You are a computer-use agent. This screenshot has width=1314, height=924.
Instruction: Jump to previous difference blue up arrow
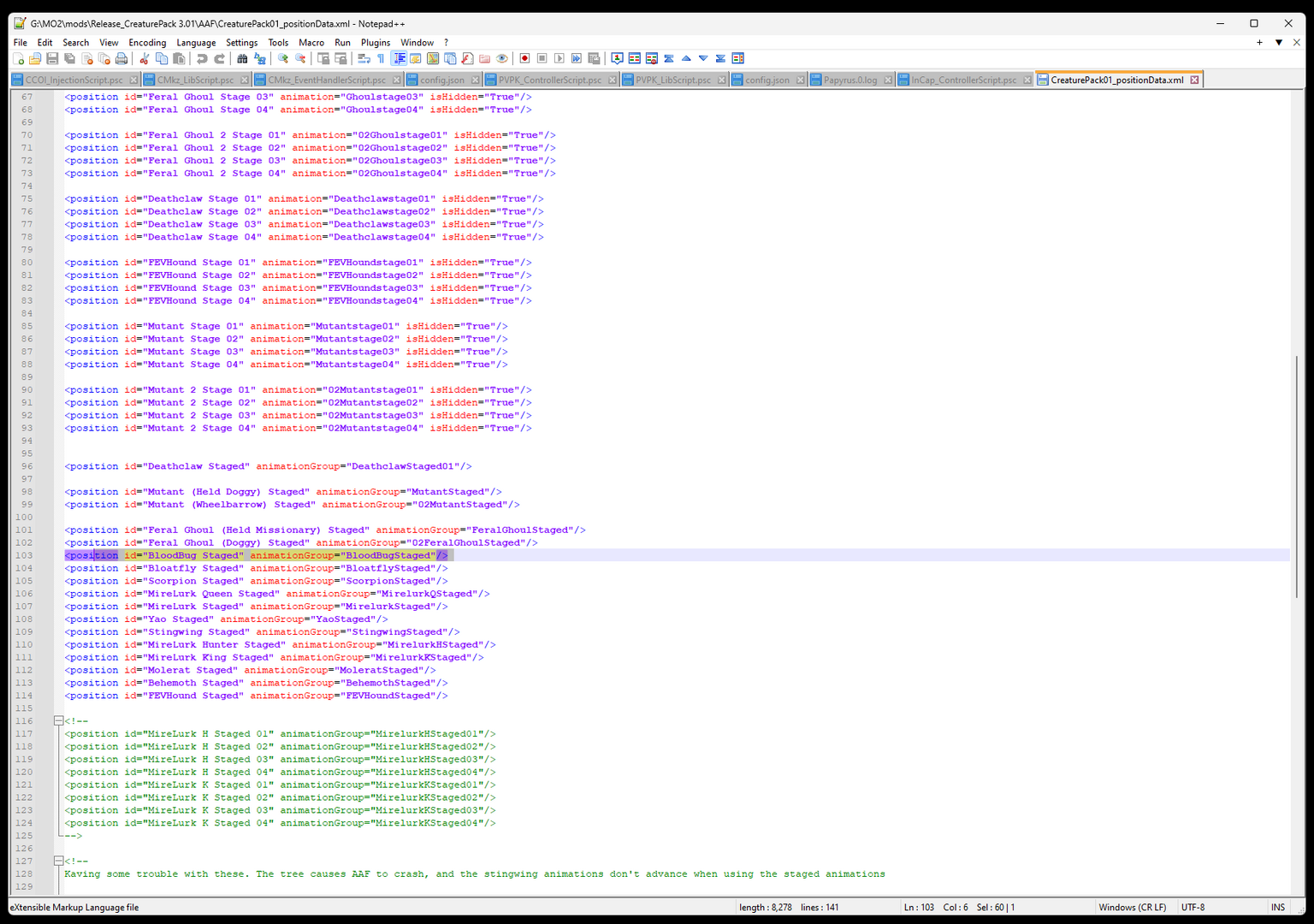point(686,59)
